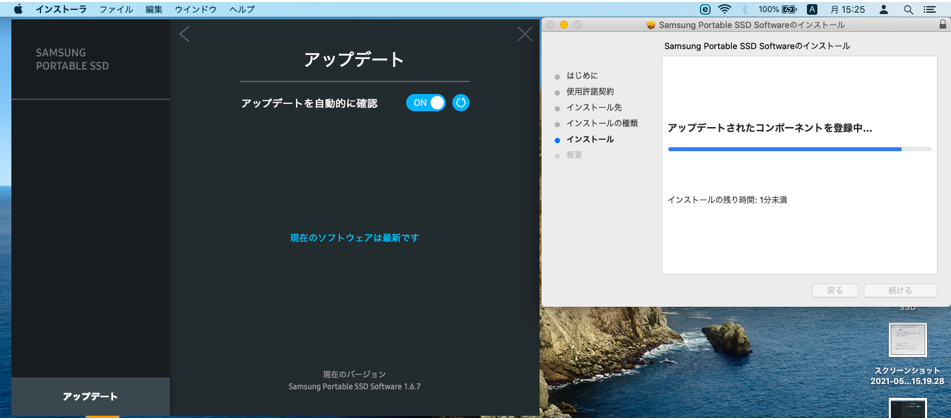Viewport: 951px width, 420px height.
Task: Open Spotlight search magnifier icon
Action: coord(908,9)
